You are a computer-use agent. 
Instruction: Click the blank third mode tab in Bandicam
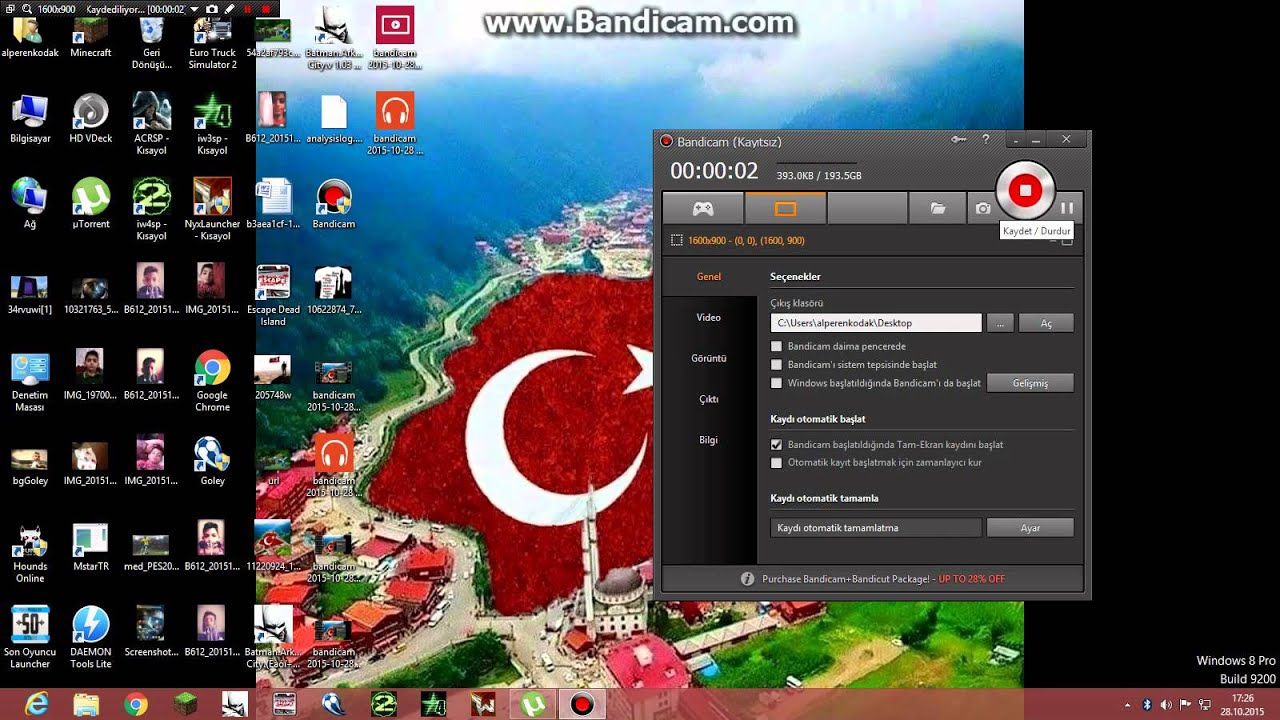867,208
